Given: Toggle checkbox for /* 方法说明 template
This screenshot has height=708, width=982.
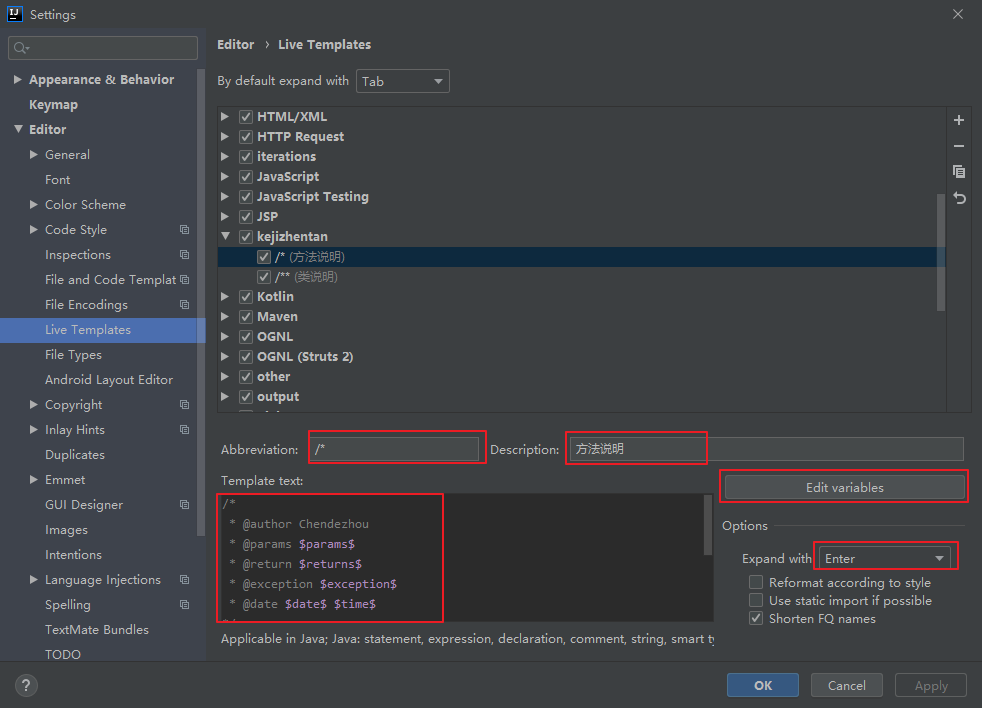Looking at the screenshot, I should 264,257.
